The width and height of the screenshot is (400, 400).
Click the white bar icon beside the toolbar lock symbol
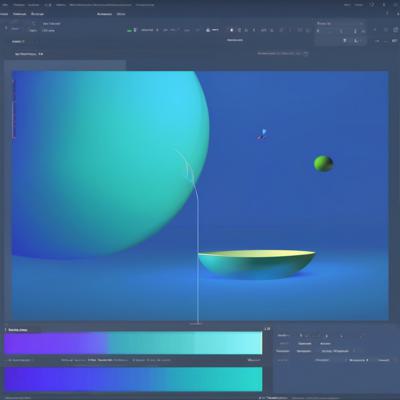click(215, 30)
